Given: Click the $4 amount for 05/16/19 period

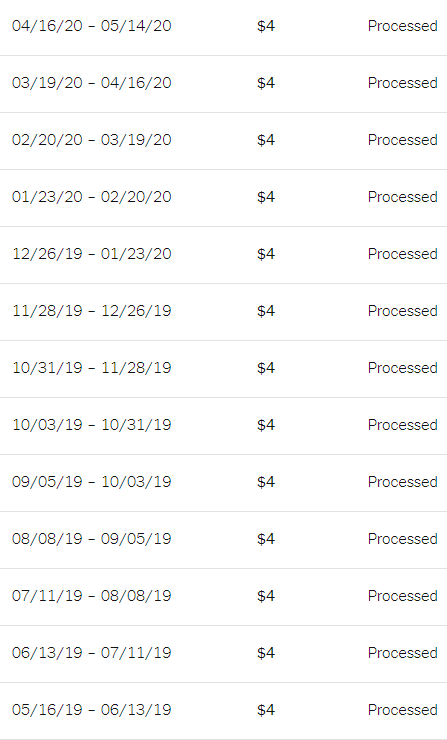Looking at the screenshot, I should click(x=266, y=710).
